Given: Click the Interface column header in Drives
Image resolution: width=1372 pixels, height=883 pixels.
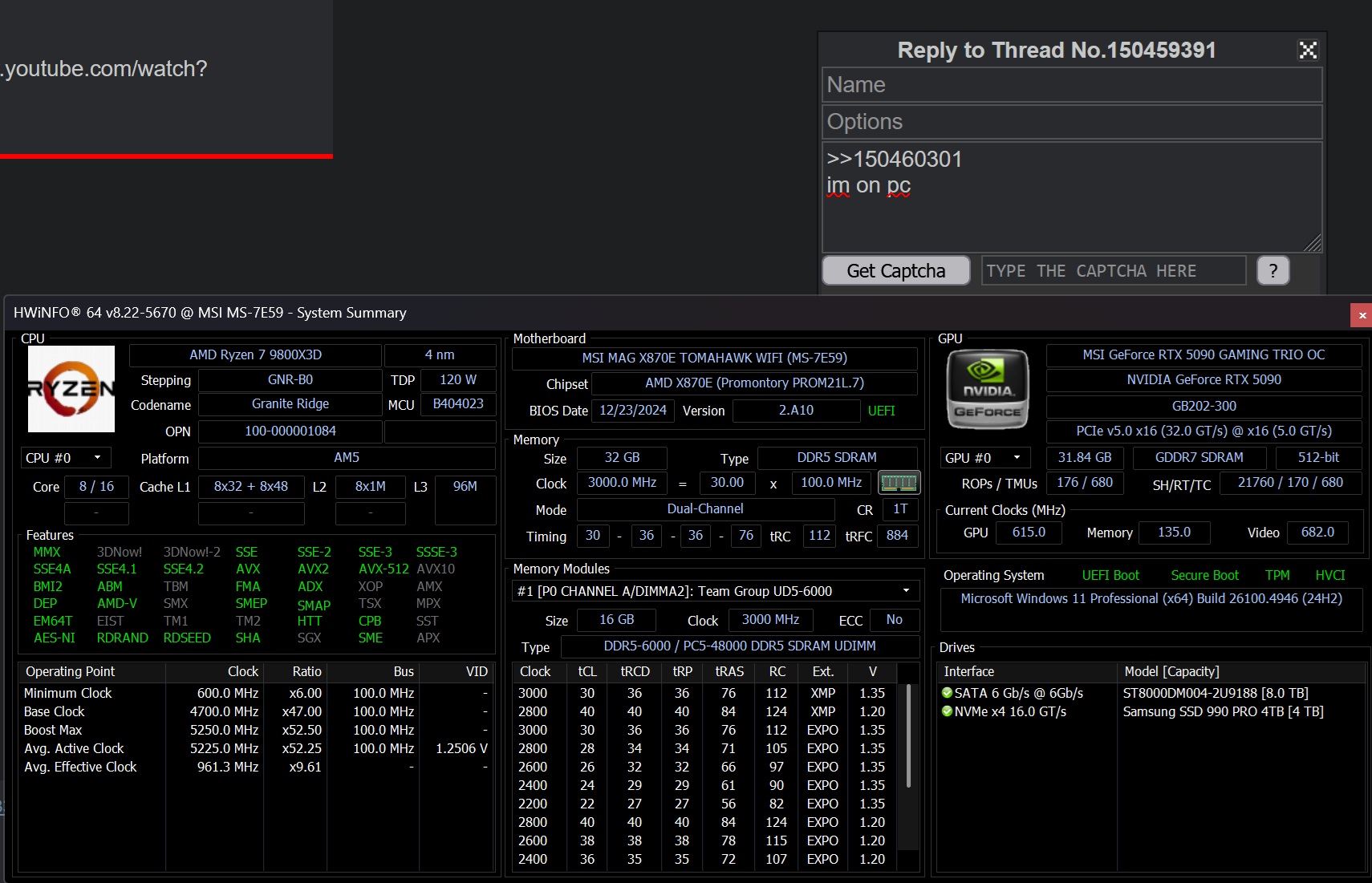Looking at the screenshot, I should pos(1027,671).
